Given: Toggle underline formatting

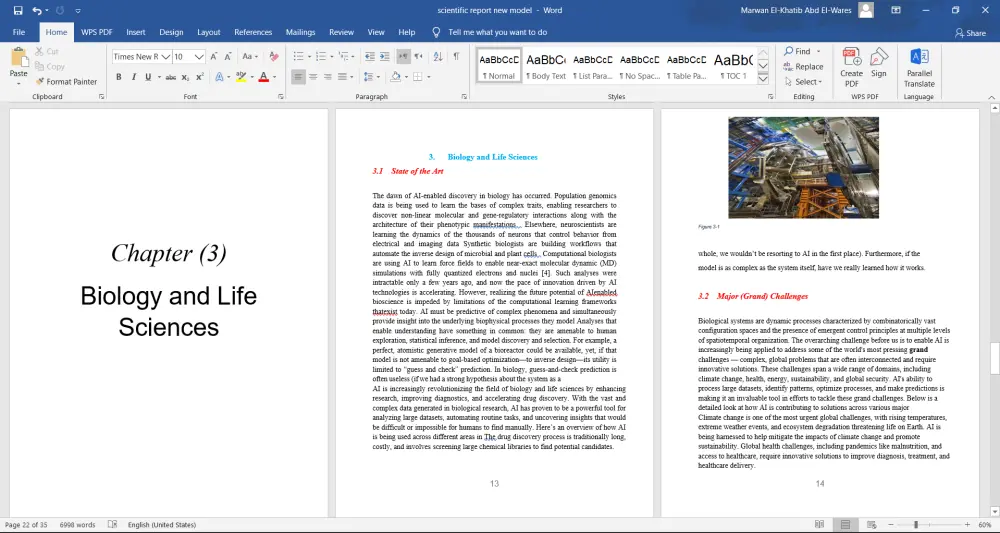Looking at the screenshot, I should click(x=148, y=77).
